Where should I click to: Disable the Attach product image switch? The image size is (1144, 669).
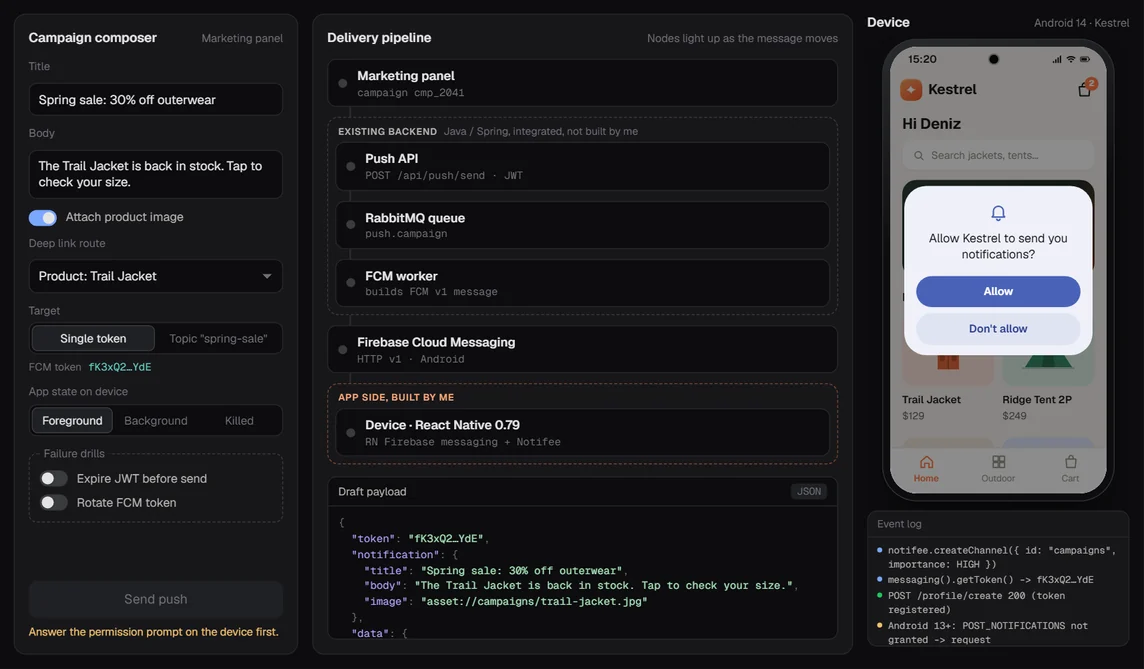coord(42,217)
